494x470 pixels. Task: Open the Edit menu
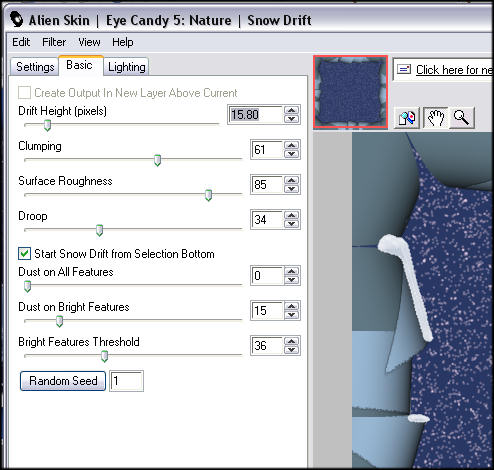click(21, 42)
